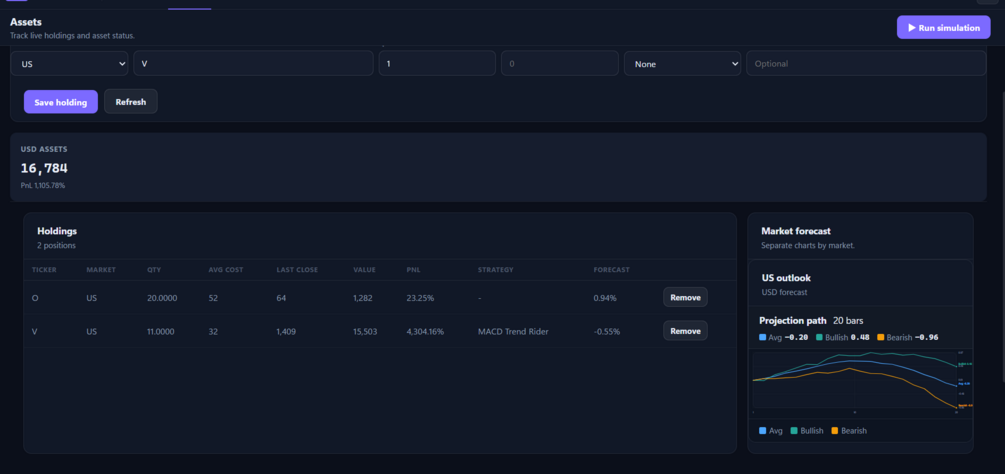1005x474 pixels.
Task: Click orange Bearish swatch in projection stats
Action: 881,337
